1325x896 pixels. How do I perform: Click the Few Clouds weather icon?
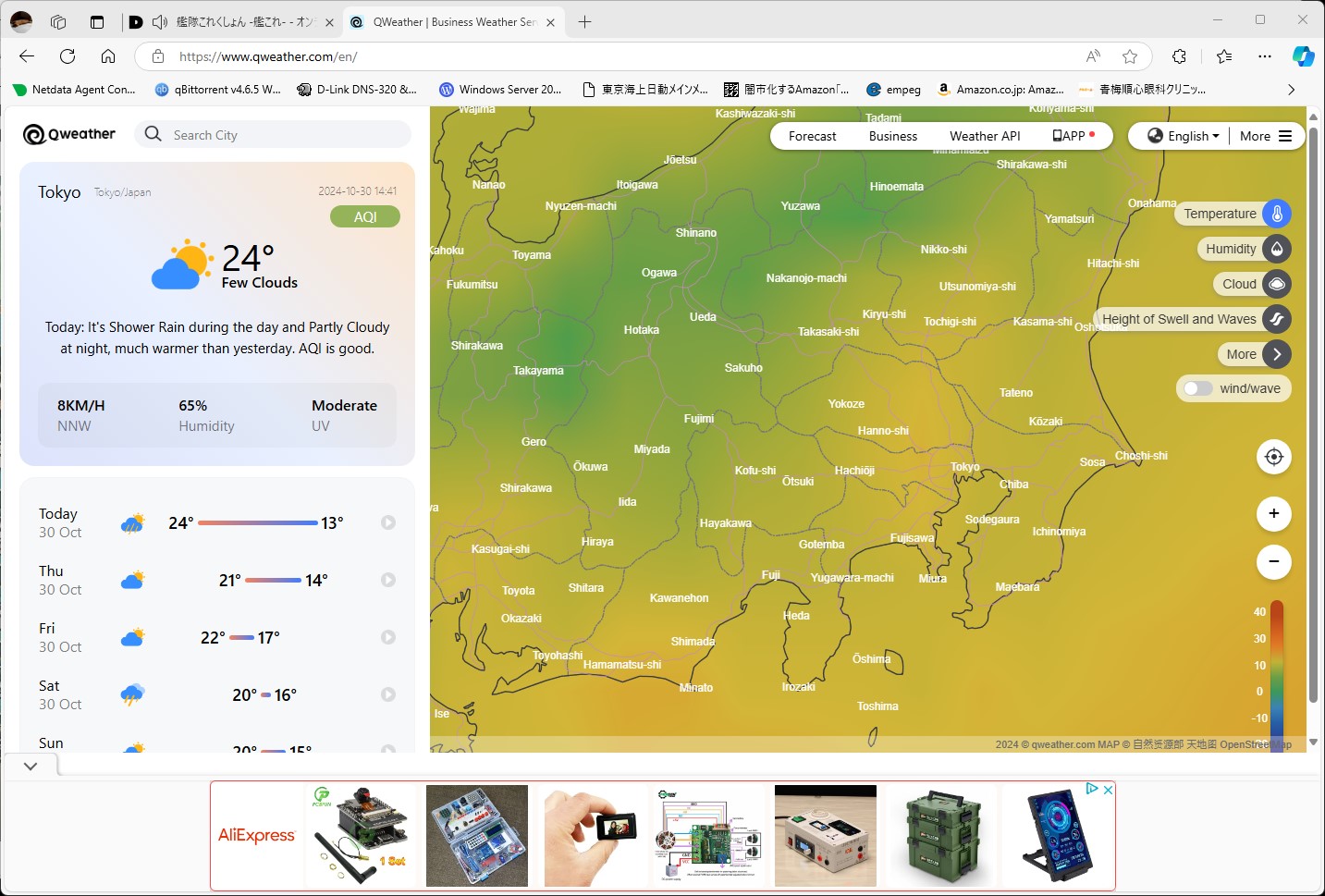coord(182,264)
